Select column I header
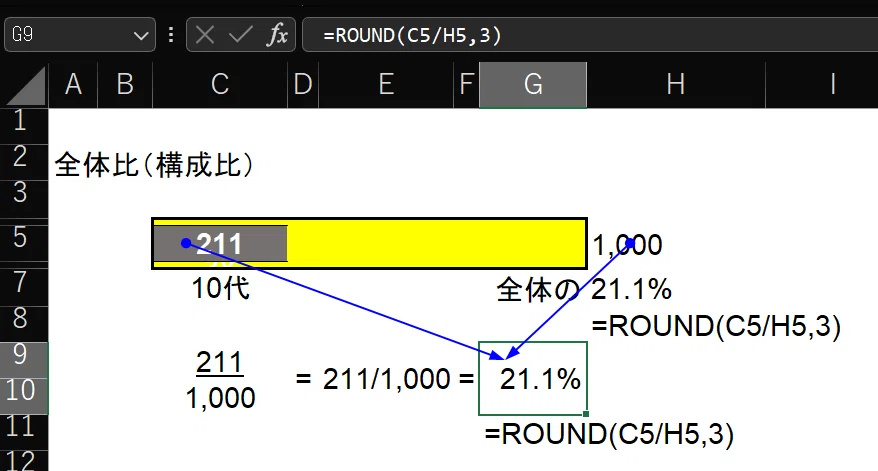This screenshot has height=471, width=878. click(822, 85)
